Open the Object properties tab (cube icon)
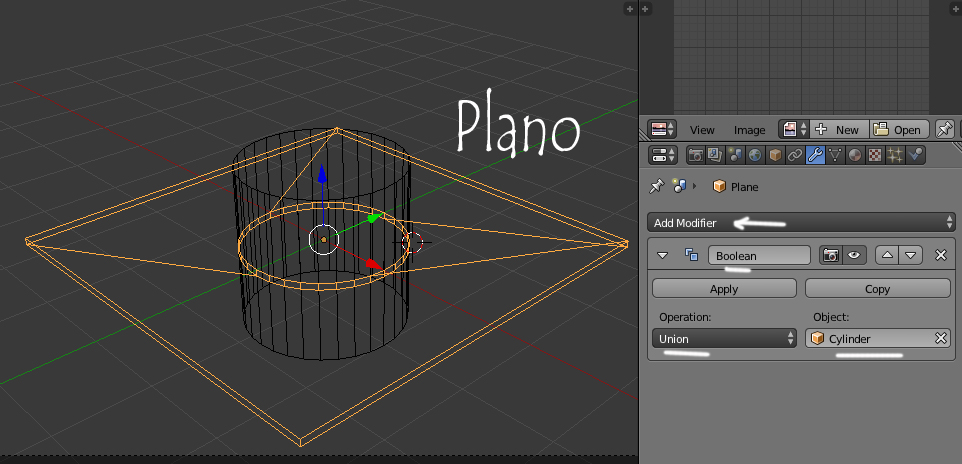Viewport: 962px width, 464px height. coord(775,155)
